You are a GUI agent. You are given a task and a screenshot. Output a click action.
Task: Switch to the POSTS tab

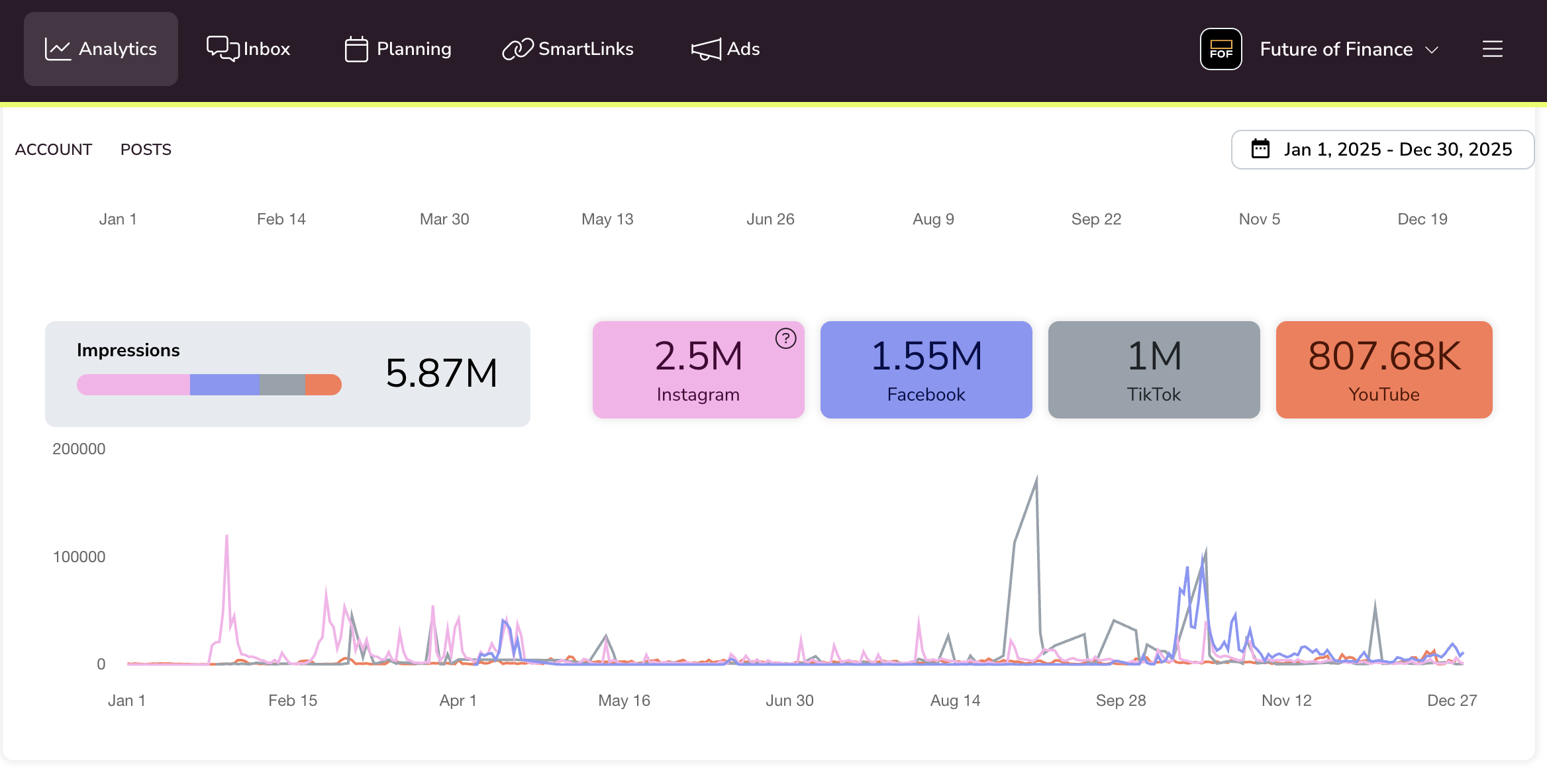146,150
